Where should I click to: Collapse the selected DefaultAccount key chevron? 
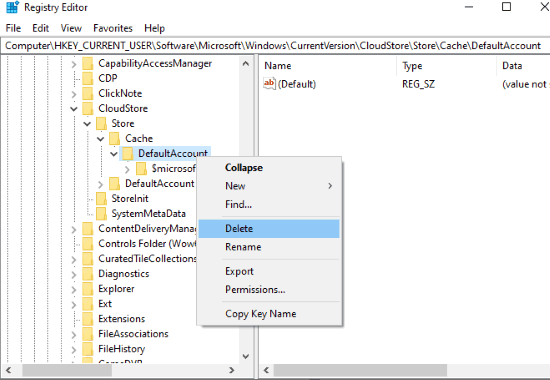tap(114, 154)
